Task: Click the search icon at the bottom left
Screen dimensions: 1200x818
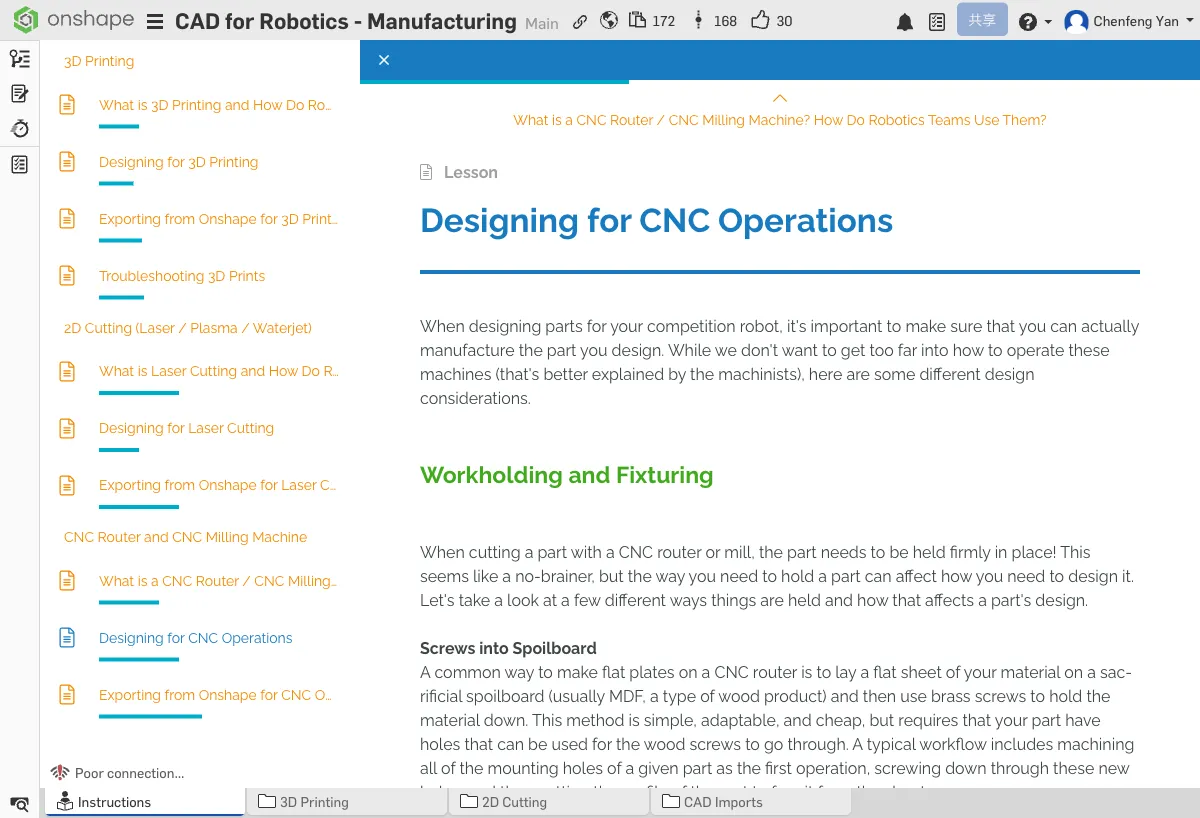Action: [19, 804]
